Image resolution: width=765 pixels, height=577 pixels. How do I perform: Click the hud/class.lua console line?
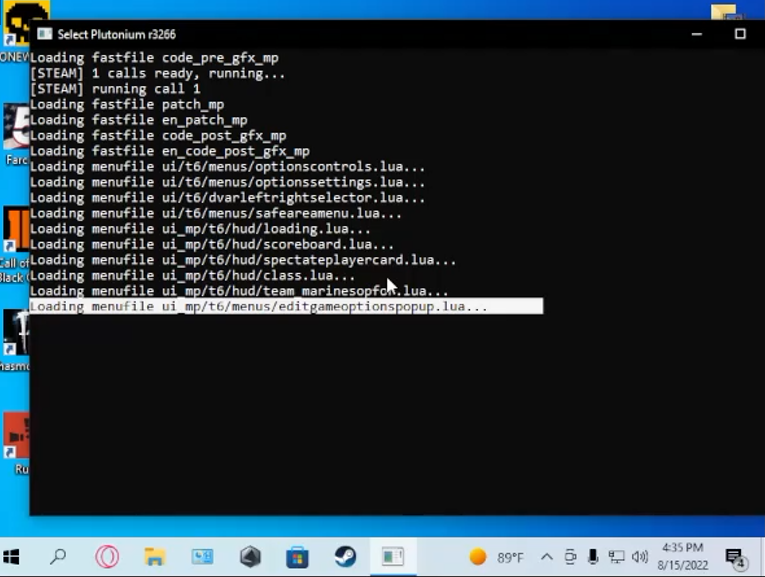(192, 276)
